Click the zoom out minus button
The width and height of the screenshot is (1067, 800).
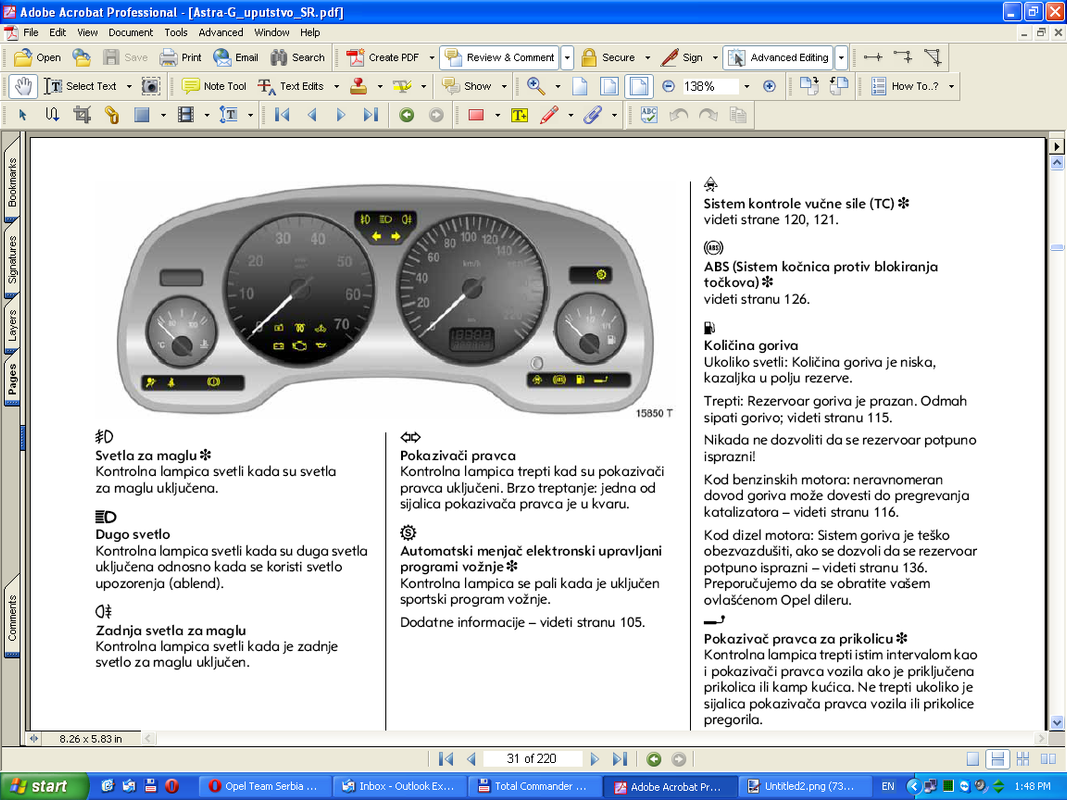pos(668,86)
